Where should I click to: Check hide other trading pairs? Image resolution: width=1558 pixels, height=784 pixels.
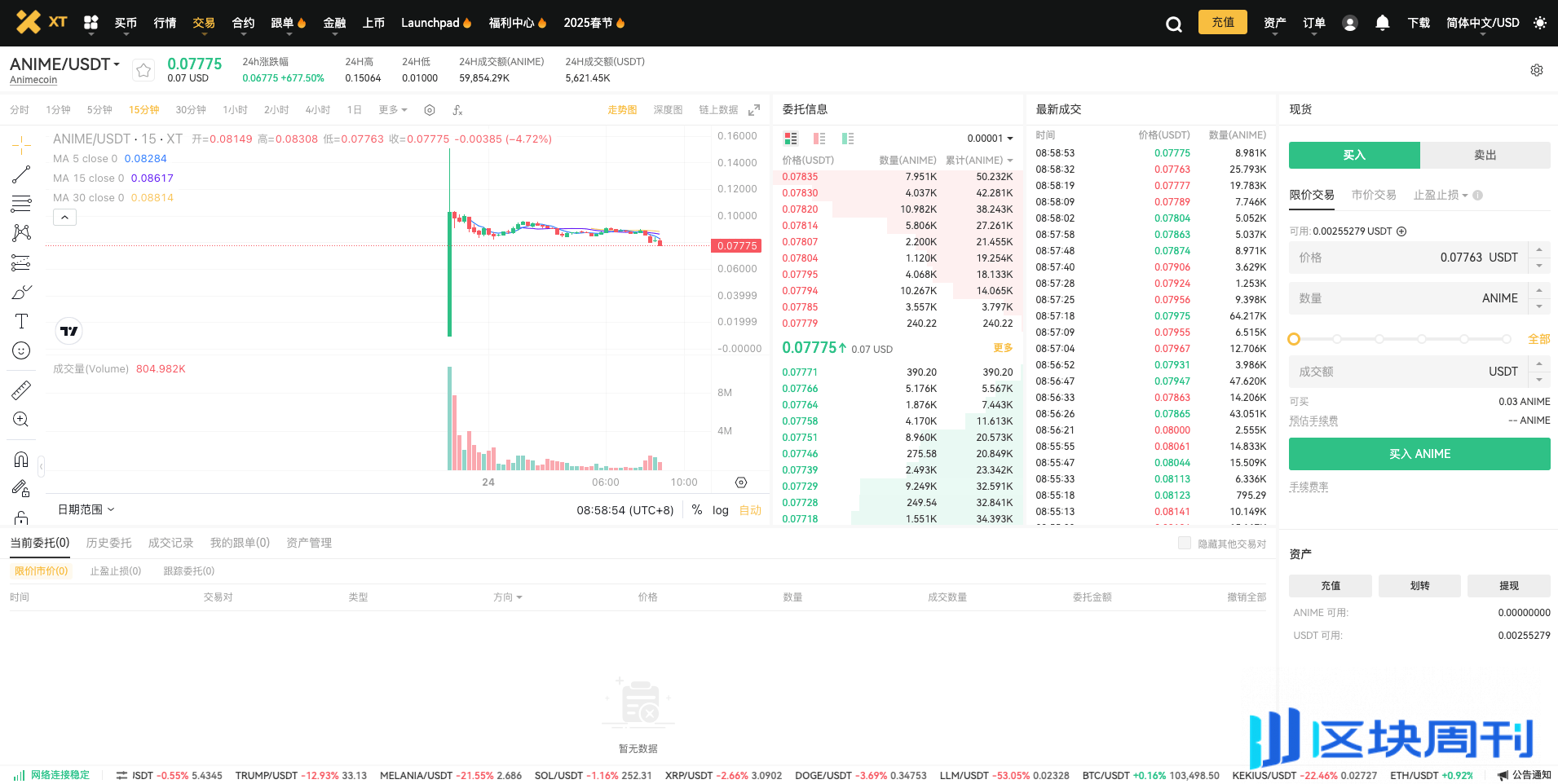pyautogui.click(x=1185, y=543)
